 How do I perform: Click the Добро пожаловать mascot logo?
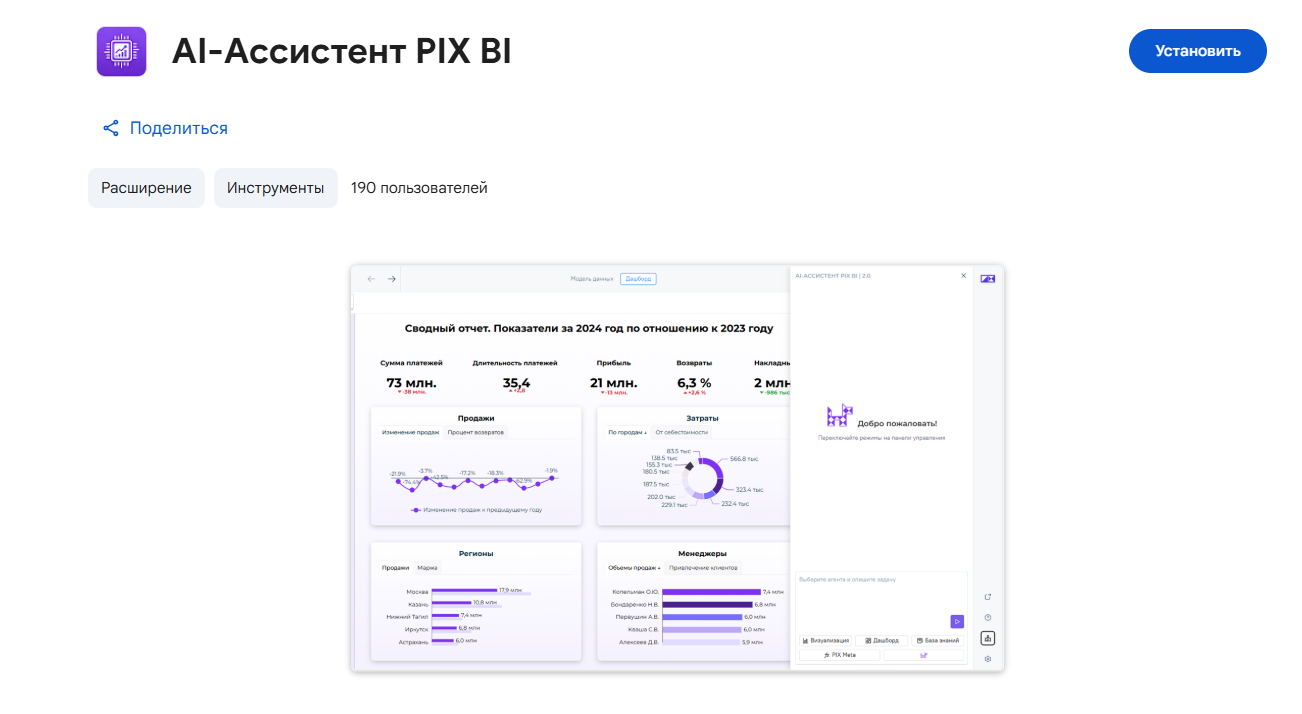pyautogui.click(x=840, y=417)
